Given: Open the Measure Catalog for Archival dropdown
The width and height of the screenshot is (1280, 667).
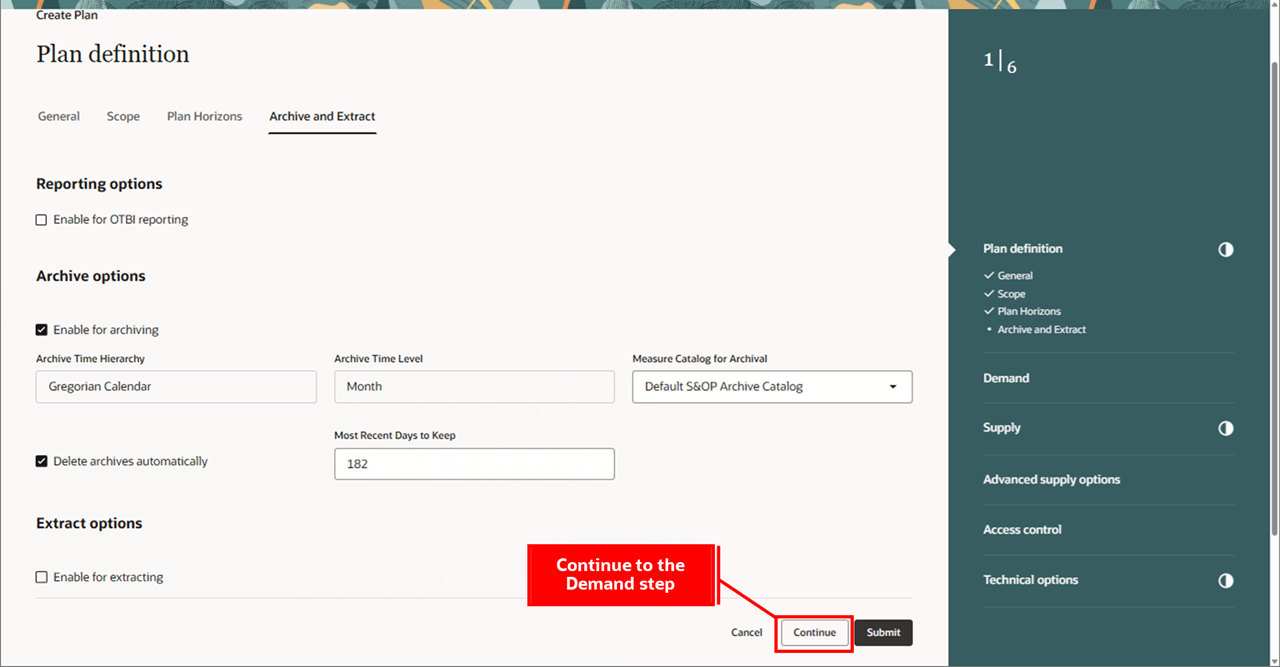Looking at the screenshot, I should pos(772,387).
